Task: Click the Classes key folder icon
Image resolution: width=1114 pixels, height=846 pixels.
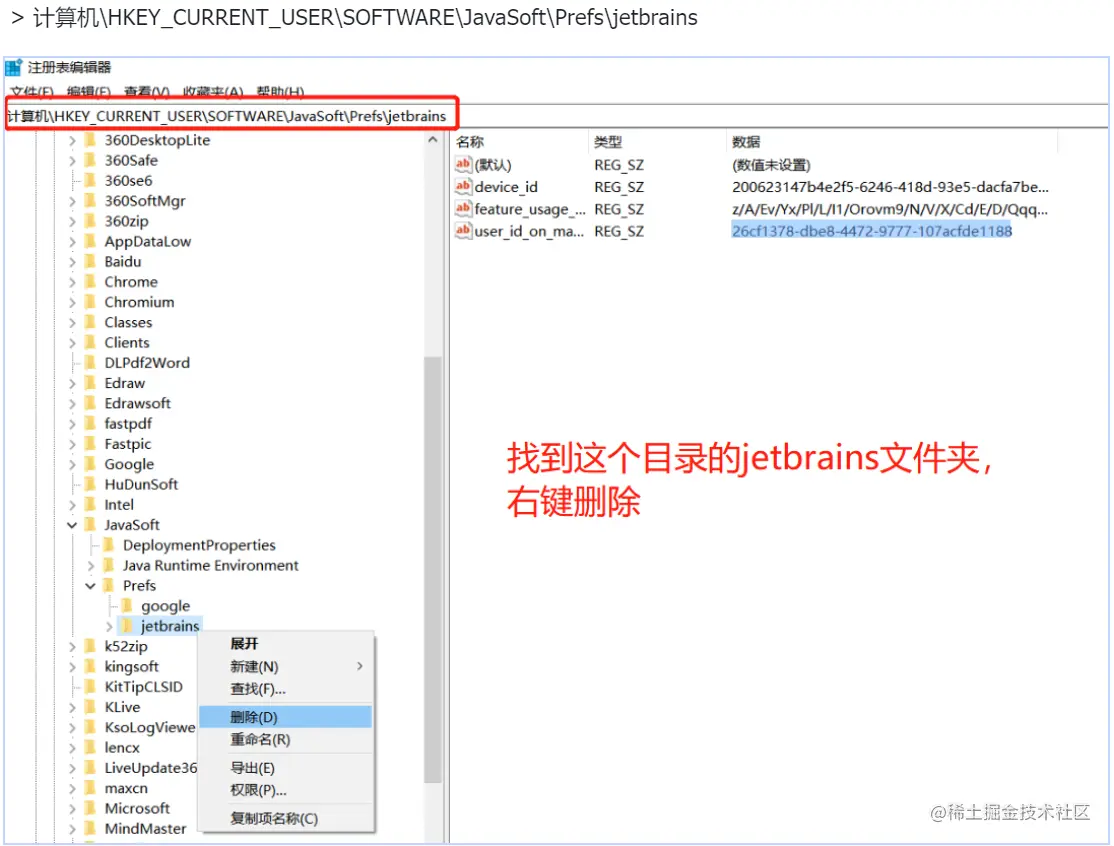Action: [90, 322]
